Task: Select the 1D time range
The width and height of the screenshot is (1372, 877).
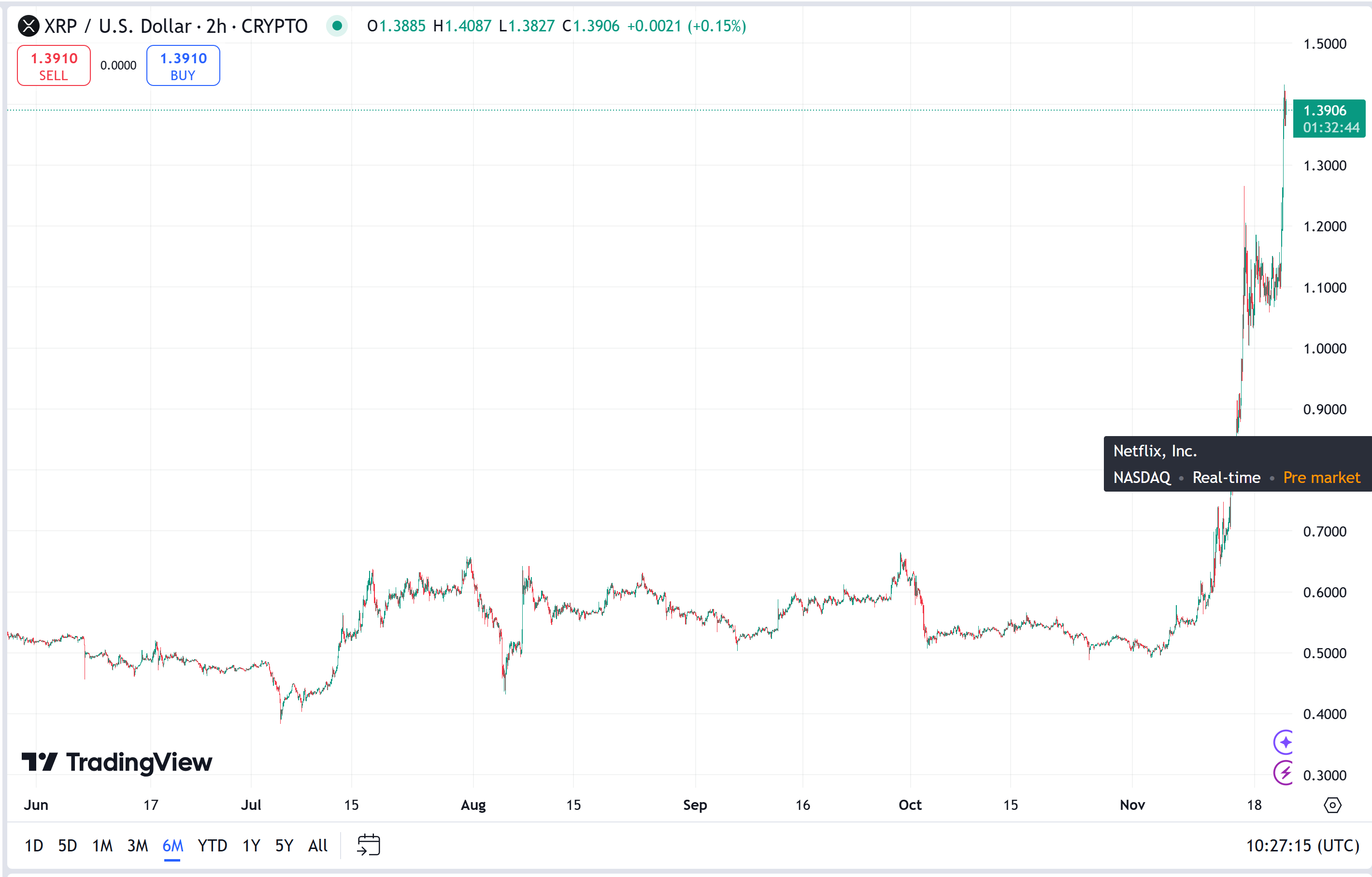Action: [x=34, y=846]
